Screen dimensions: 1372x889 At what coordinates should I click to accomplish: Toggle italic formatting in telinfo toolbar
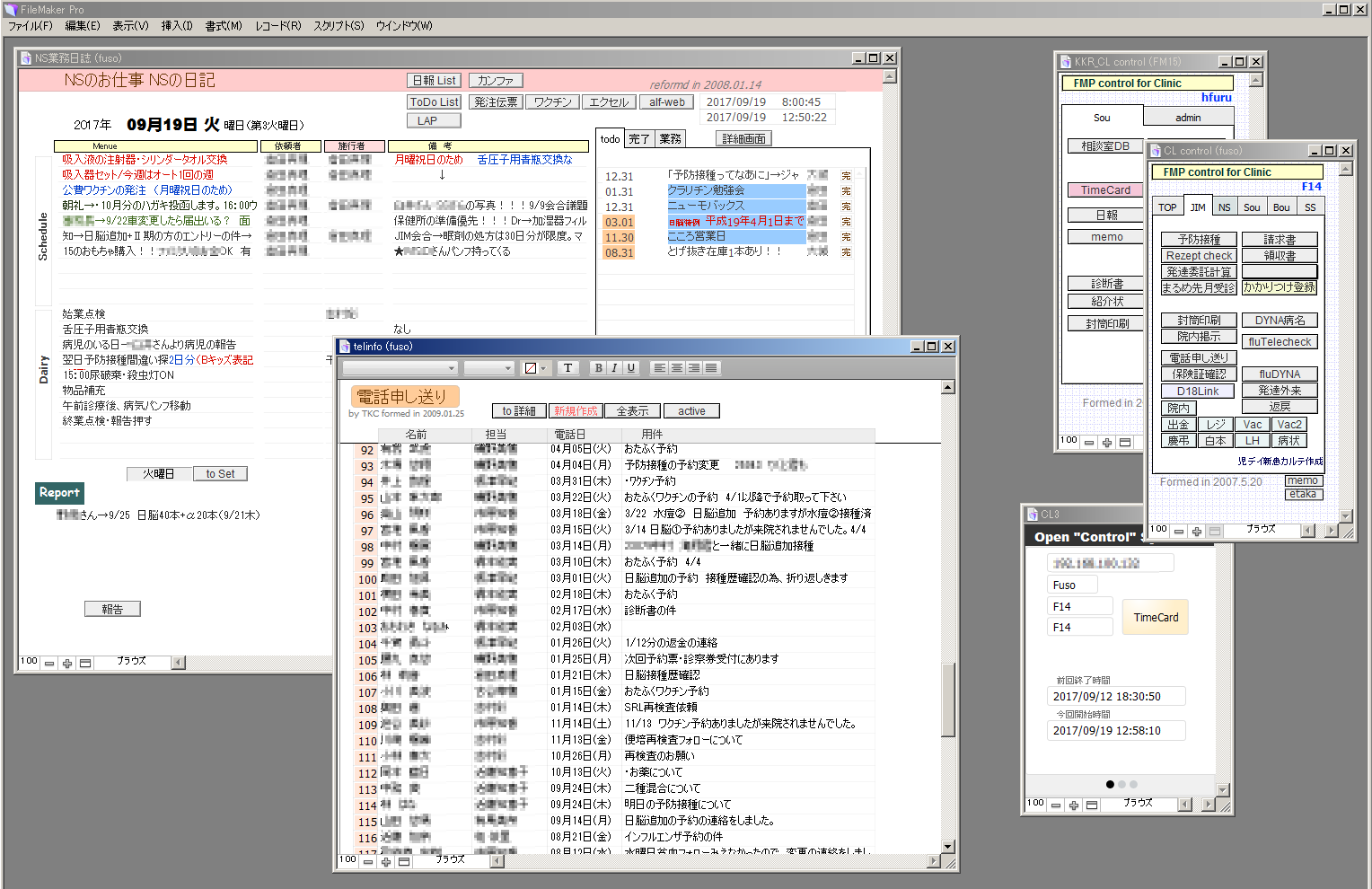(x=614, y=368)
